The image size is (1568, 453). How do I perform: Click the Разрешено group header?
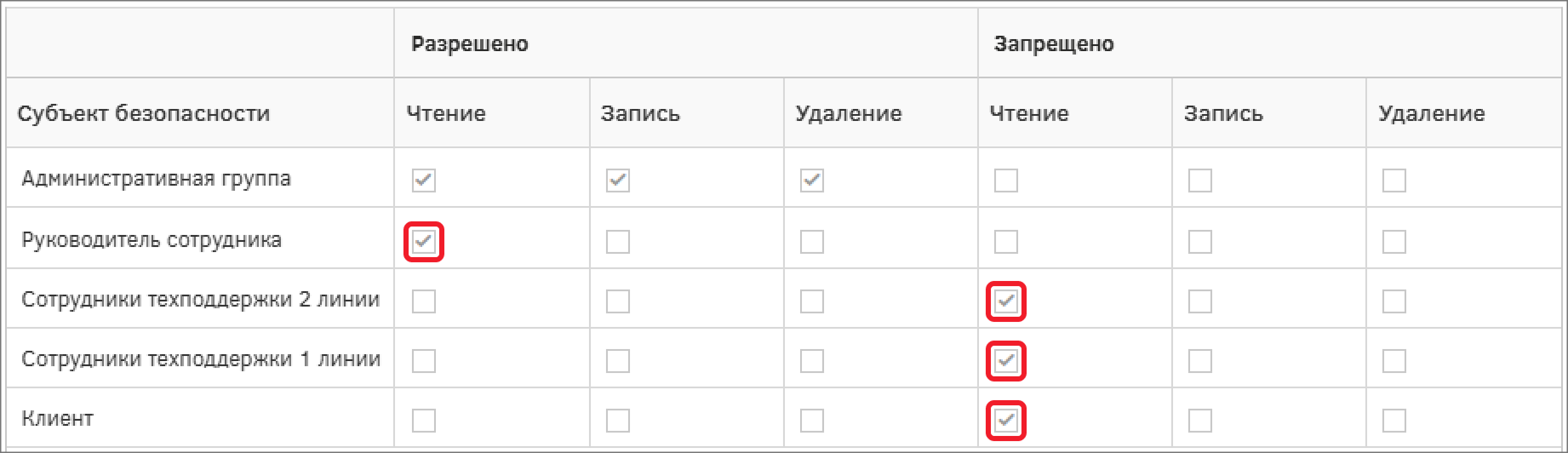pos(470,44)
